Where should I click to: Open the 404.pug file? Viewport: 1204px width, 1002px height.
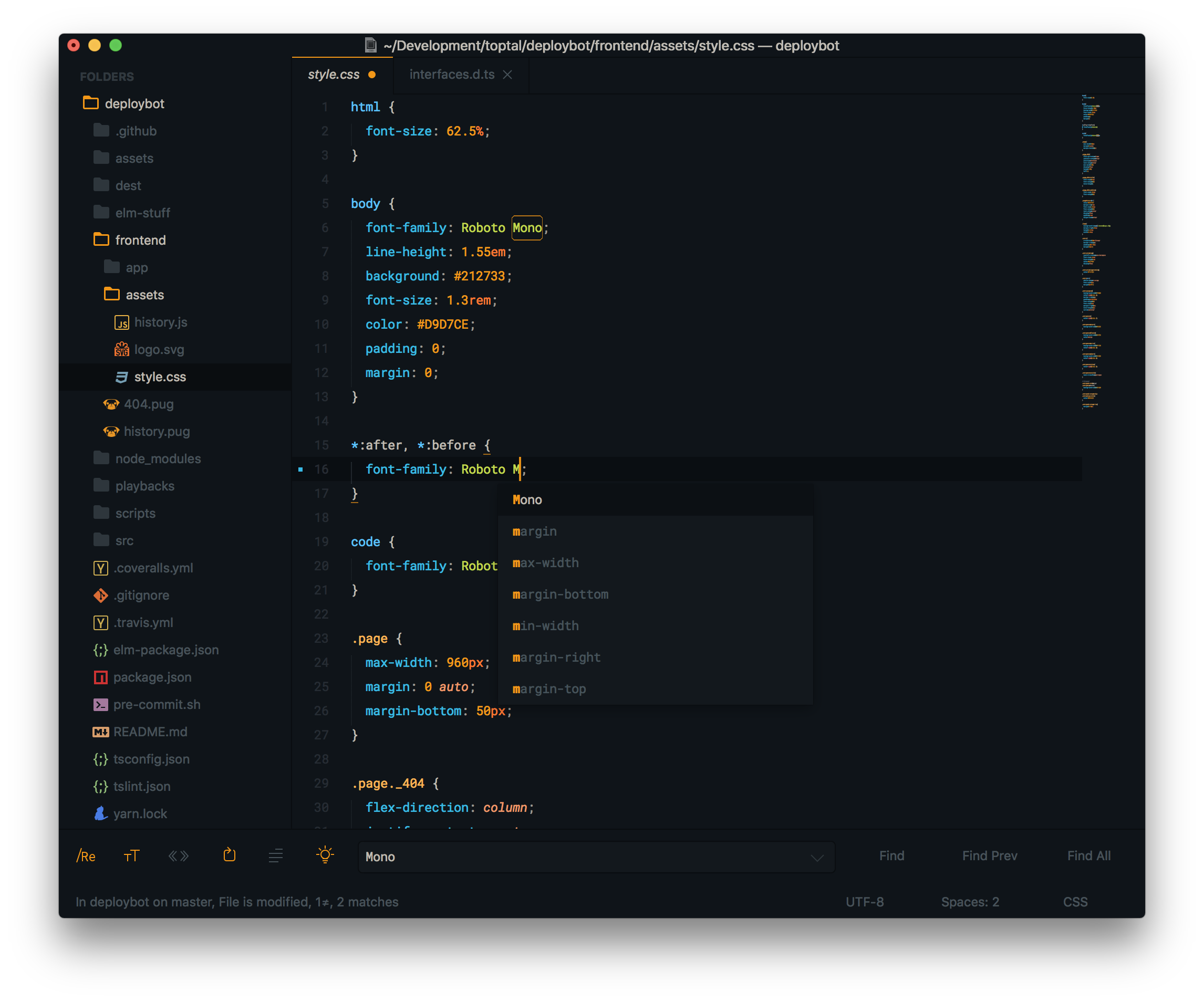coord(149,404)
